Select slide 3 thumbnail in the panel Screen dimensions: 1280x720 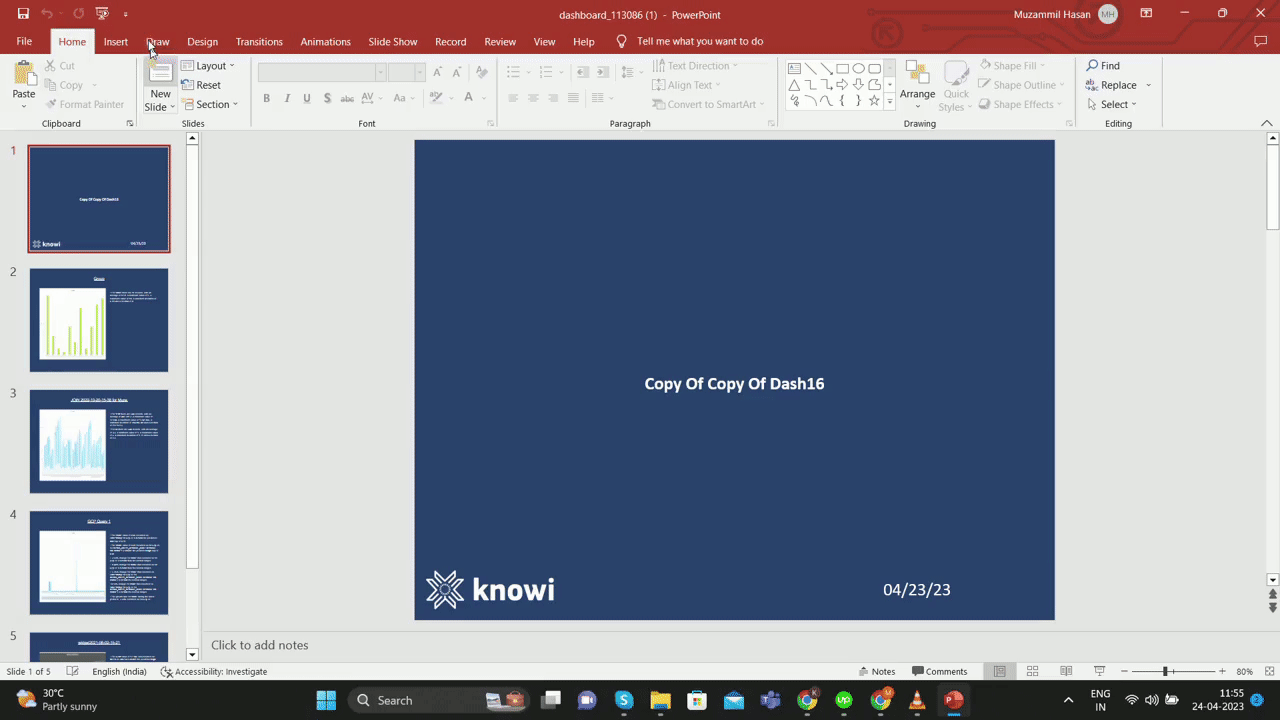pyautogui.click(x=98, y=441)
